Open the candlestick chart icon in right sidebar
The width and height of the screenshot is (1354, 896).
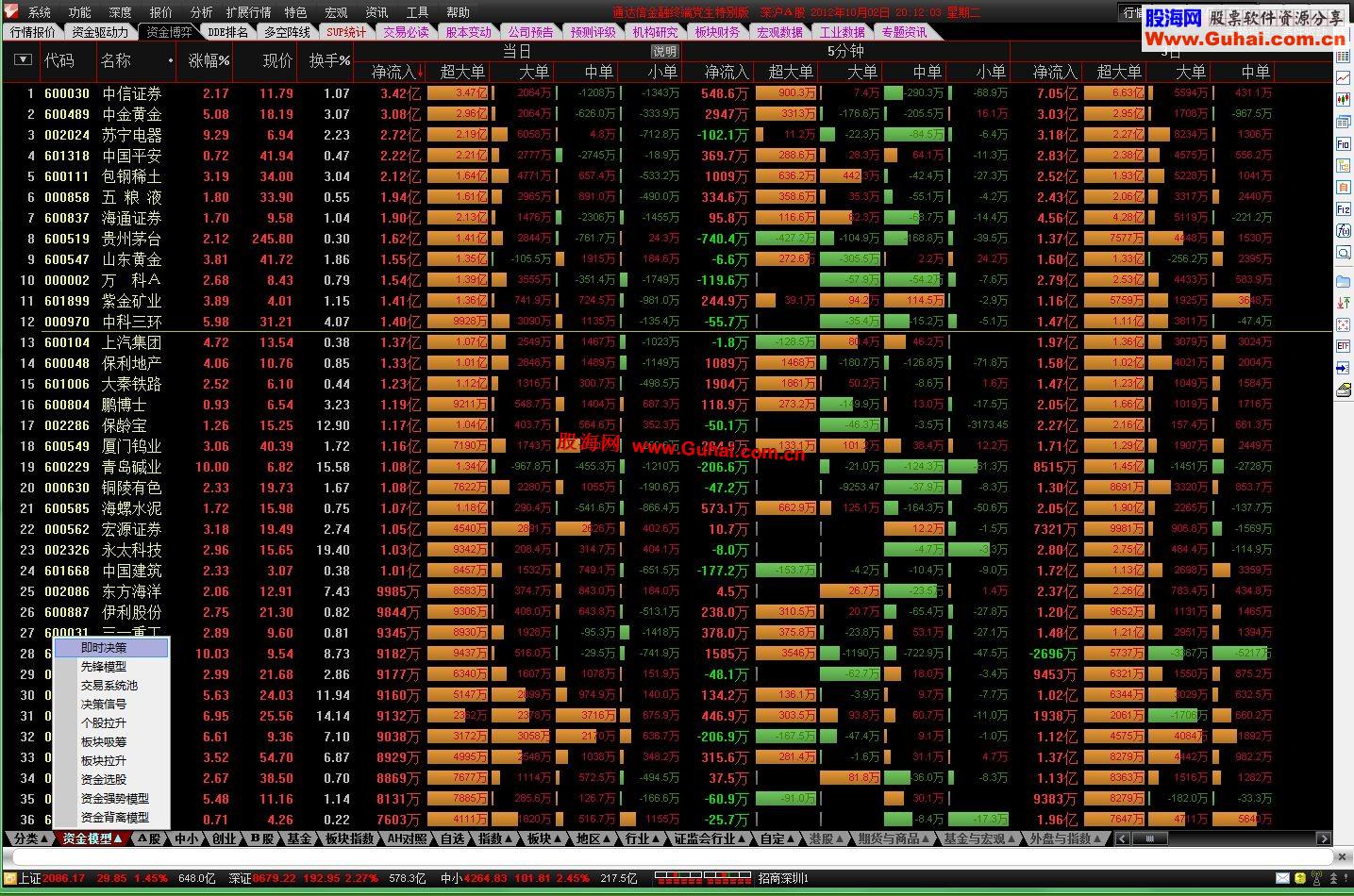(x=1344, y=99)
